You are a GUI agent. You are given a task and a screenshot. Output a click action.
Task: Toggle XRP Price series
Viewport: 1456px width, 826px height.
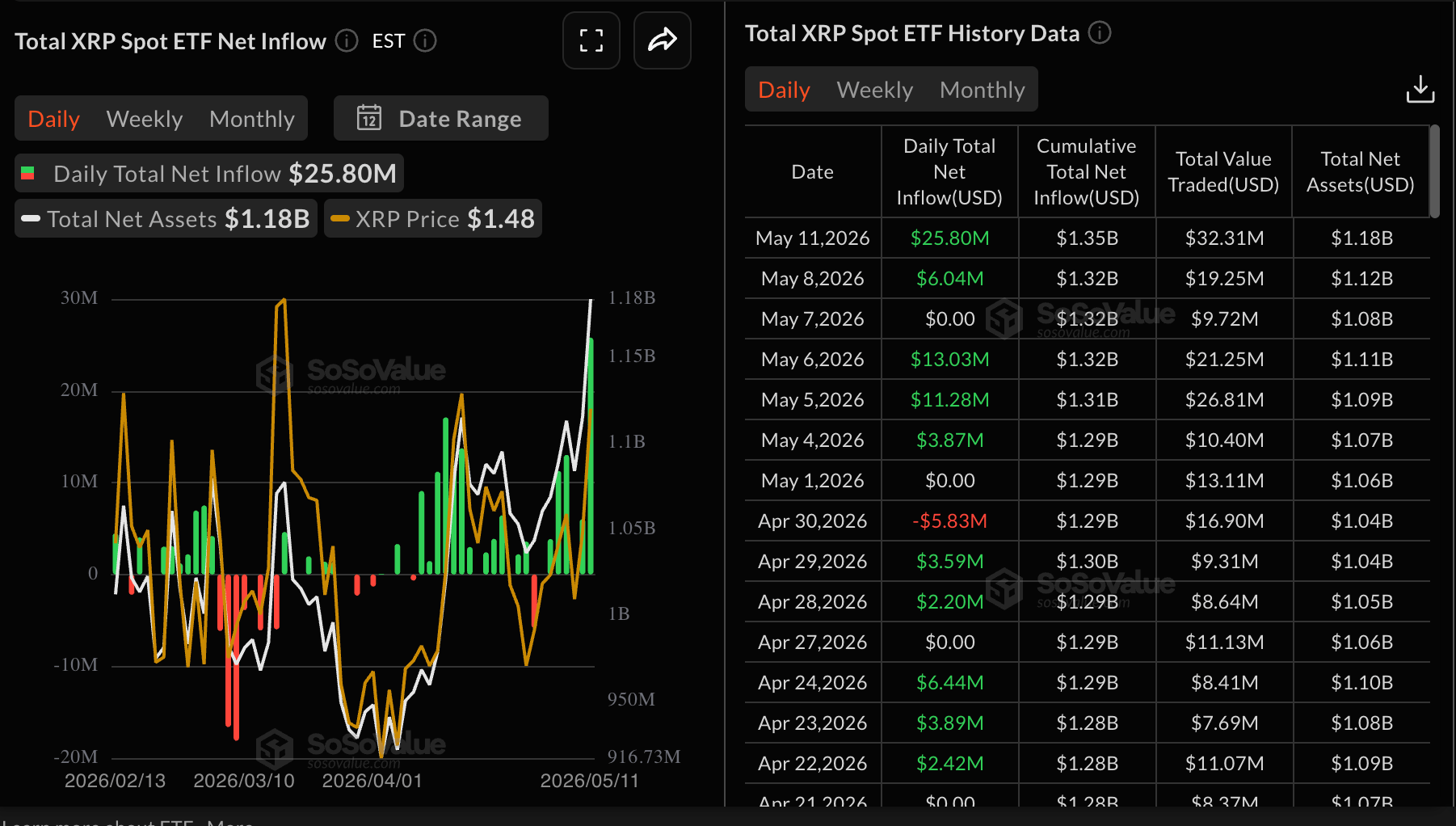tap(433, 218)
